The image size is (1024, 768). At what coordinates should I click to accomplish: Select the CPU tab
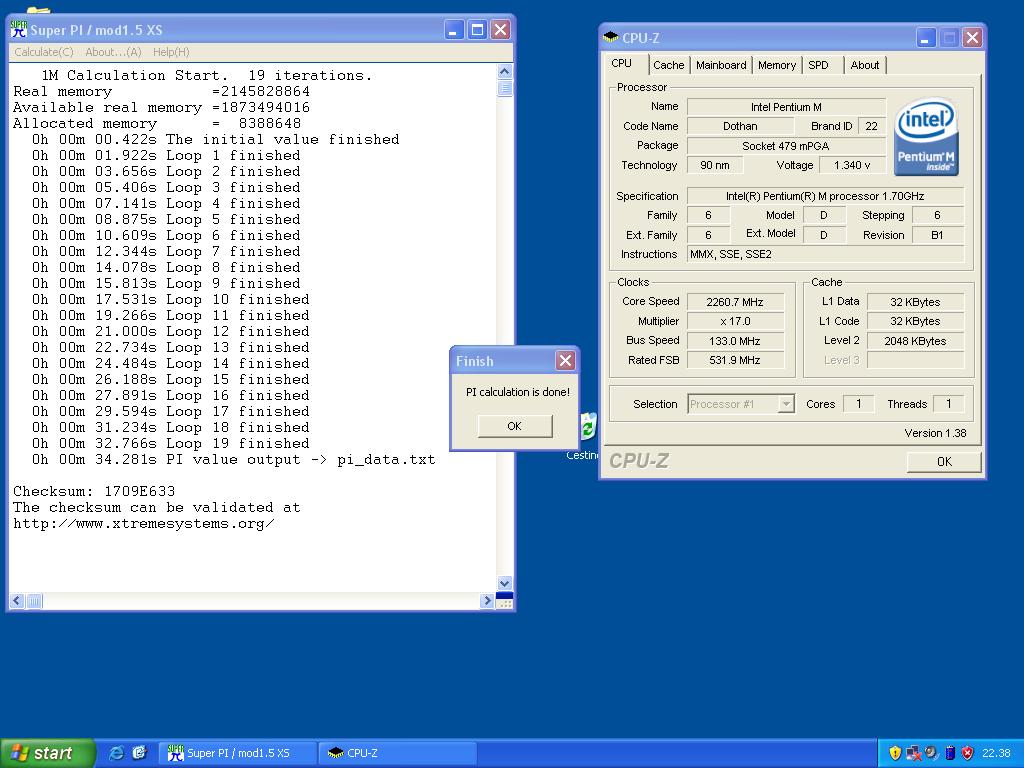pyautogui.click(x=622, y=63)
